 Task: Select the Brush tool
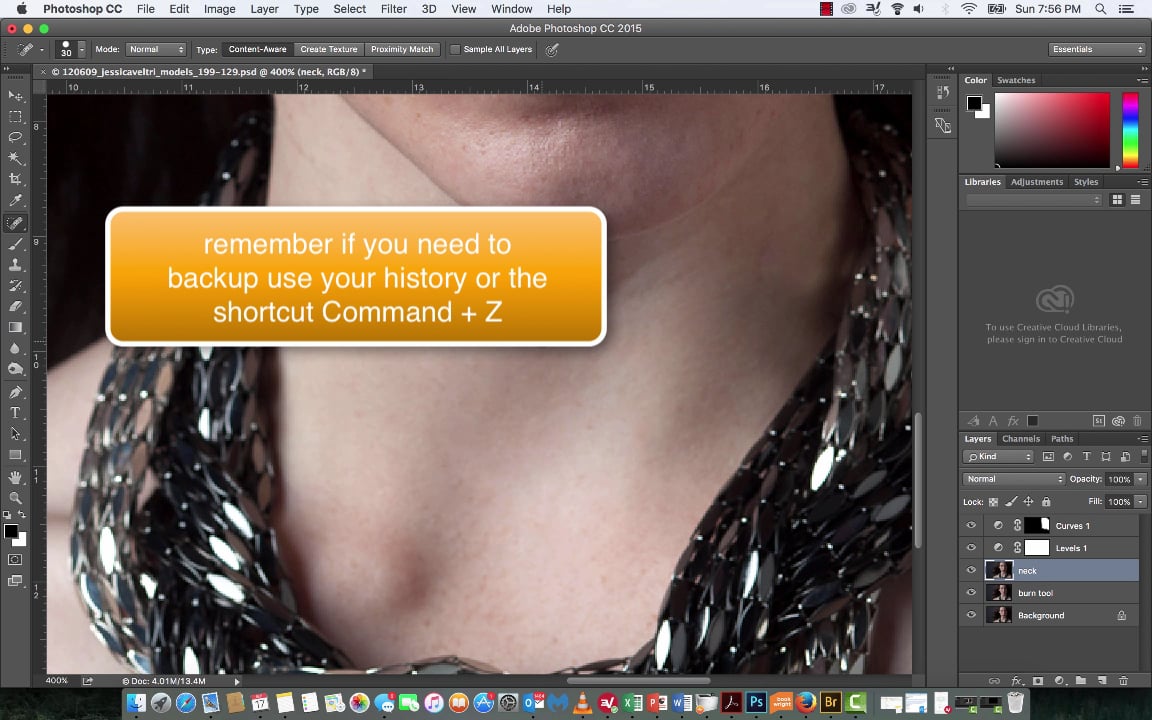pyautogui.click(x=15, y=244)
